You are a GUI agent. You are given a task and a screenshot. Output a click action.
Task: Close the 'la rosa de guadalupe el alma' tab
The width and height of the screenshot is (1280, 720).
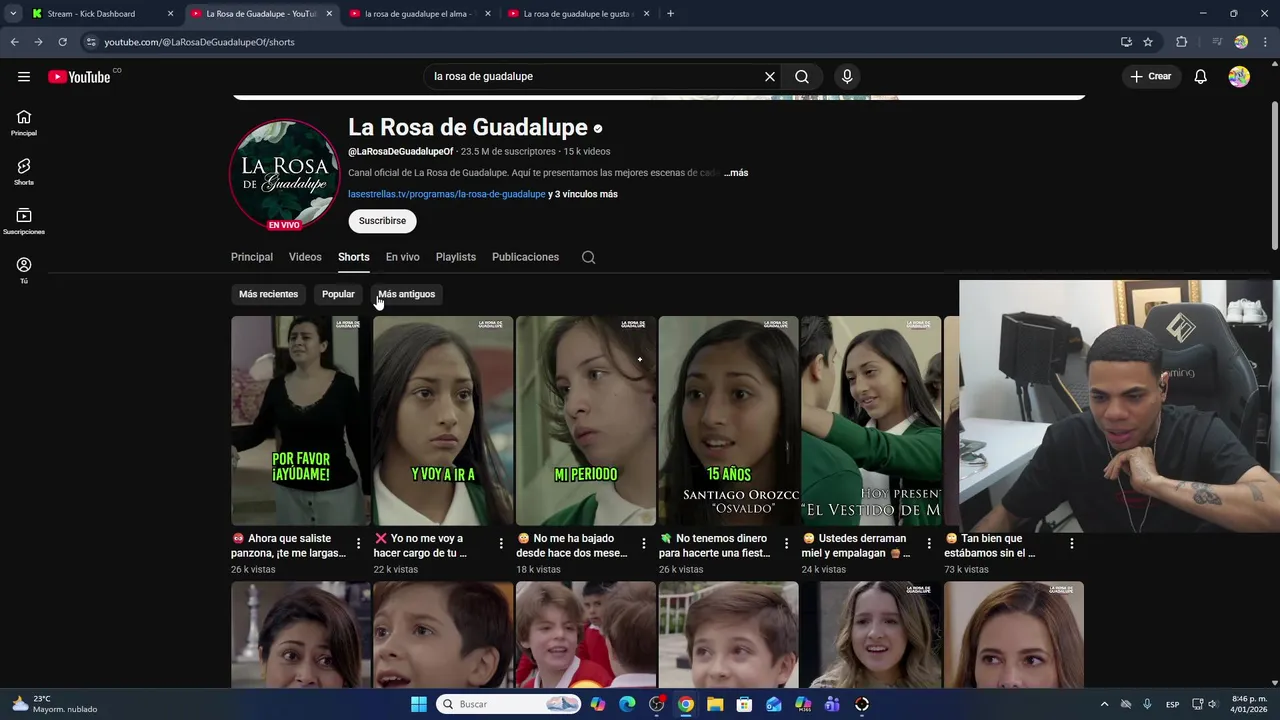488,14
